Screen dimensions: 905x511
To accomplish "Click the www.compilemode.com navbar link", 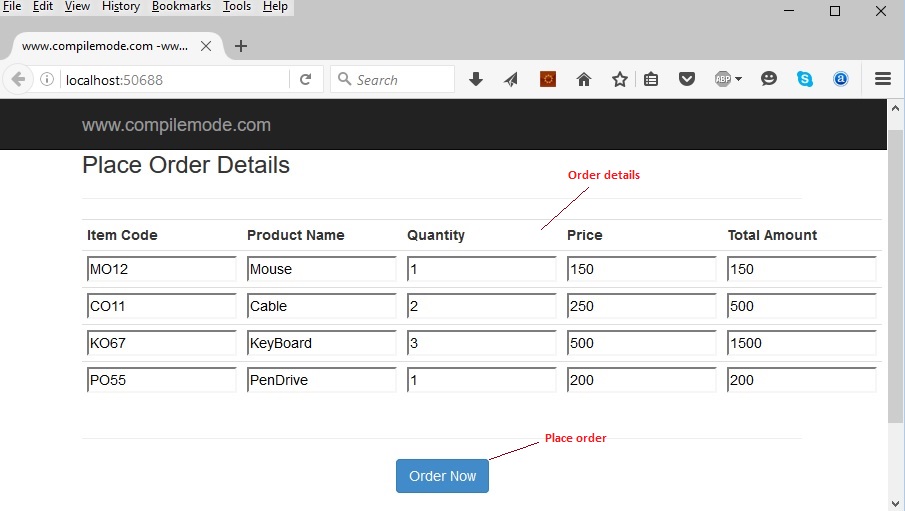I will (176, 125).
